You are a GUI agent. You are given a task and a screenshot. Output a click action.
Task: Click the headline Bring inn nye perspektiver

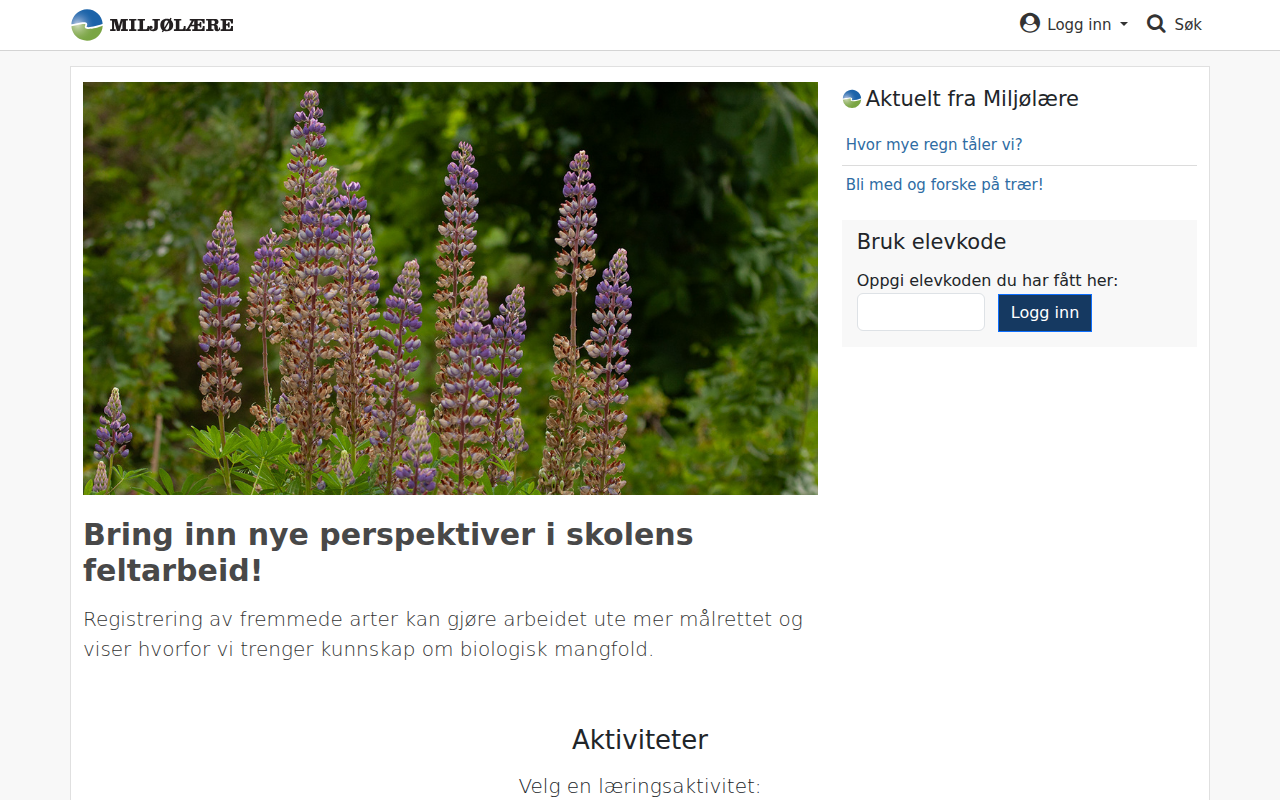coord(388,553)
